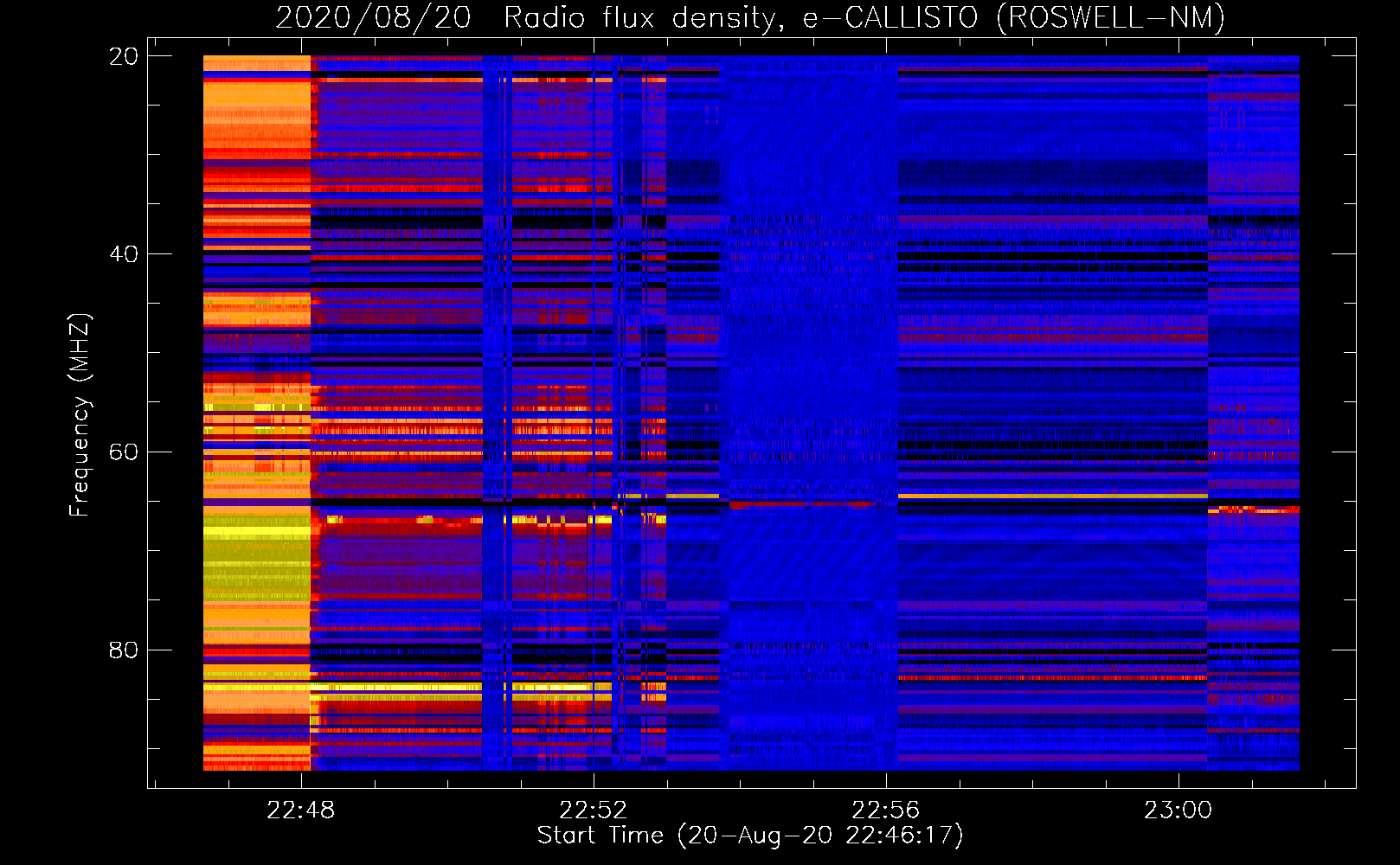
Task: Click the 23:00 time tick label
Action: pyautogui.click(x=1178, y=811)
